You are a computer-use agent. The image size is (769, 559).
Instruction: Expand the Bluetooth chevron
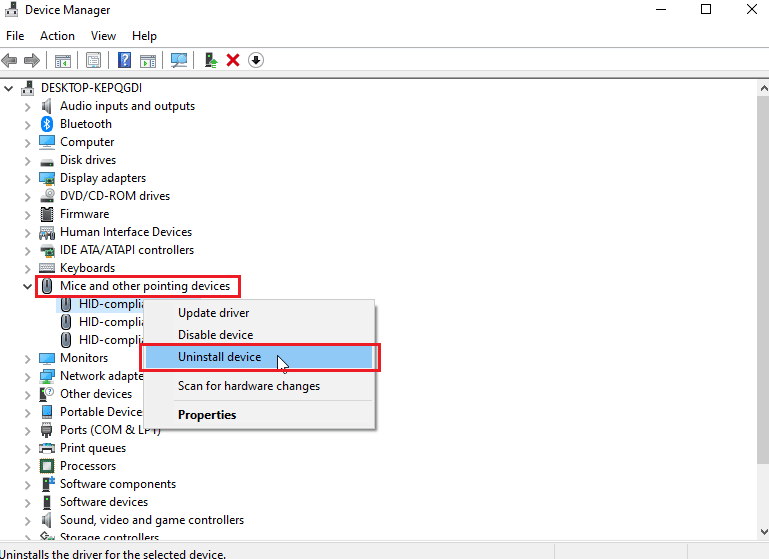tap(27, 125)
